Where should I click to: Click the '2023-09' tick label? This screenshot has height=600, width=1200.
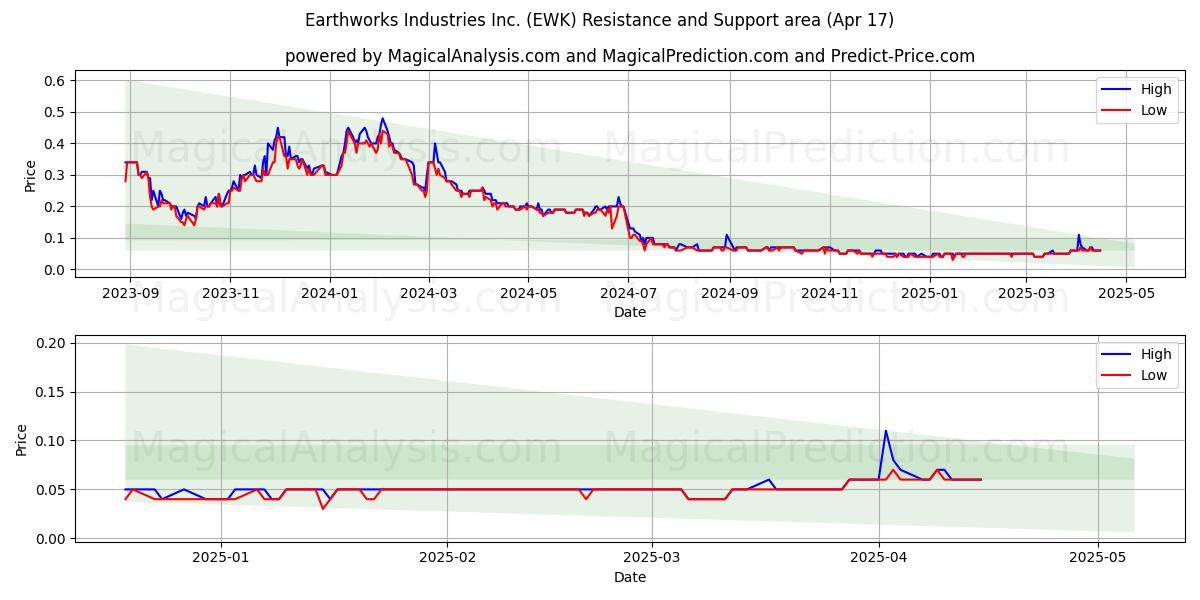click(130, 293)
